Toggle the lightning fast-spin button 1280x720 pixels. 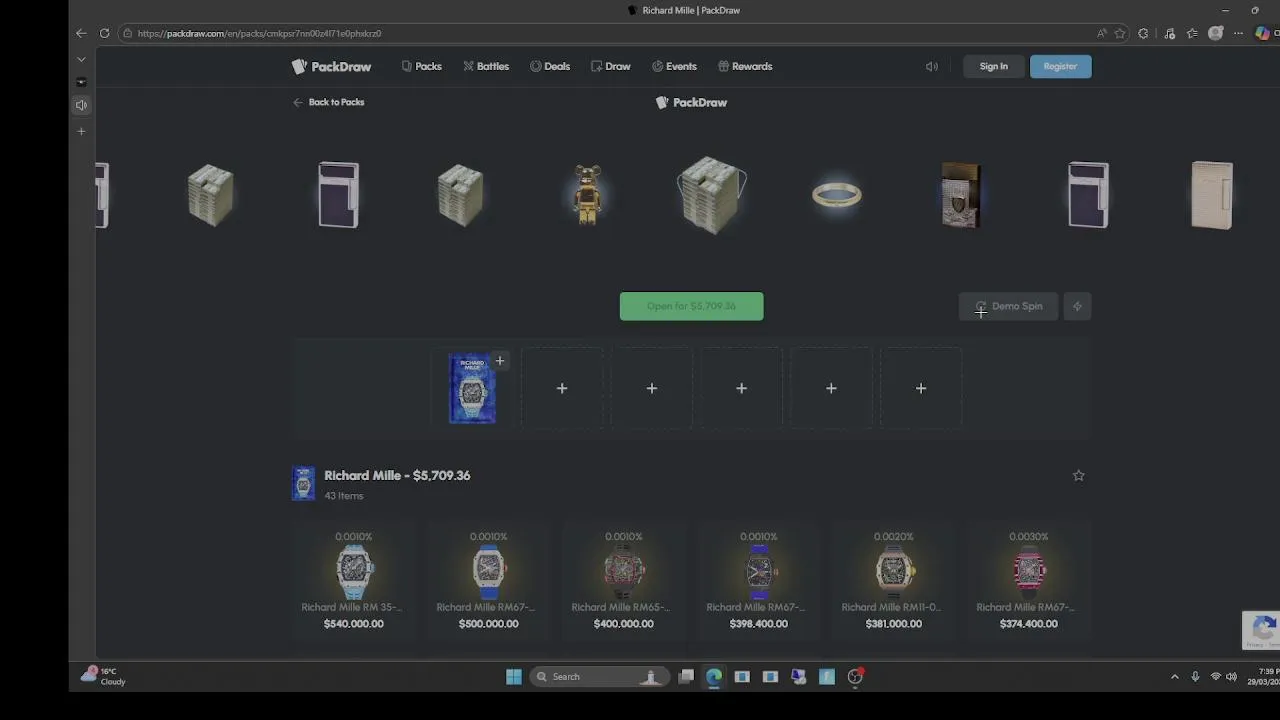pyautogui.click(x=1077, y=306)
